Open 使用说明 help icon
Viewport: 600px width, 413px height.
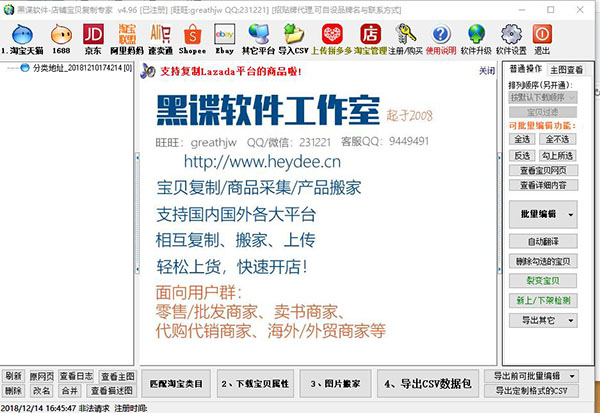click(x=441, y=34)
